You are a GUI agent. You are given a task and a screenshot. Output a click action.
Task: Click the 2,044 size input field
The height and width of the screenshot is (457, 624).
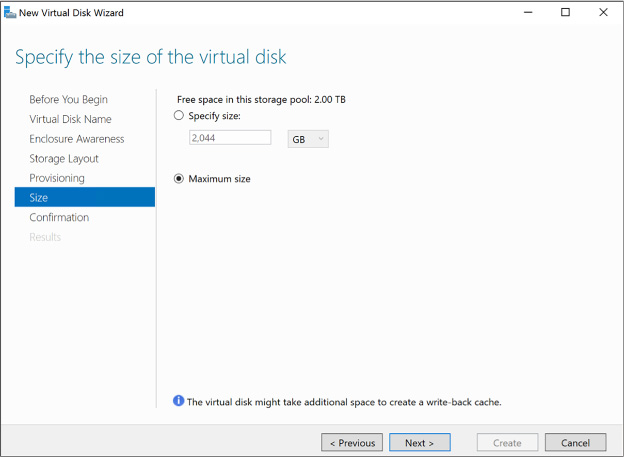point(230,138)
